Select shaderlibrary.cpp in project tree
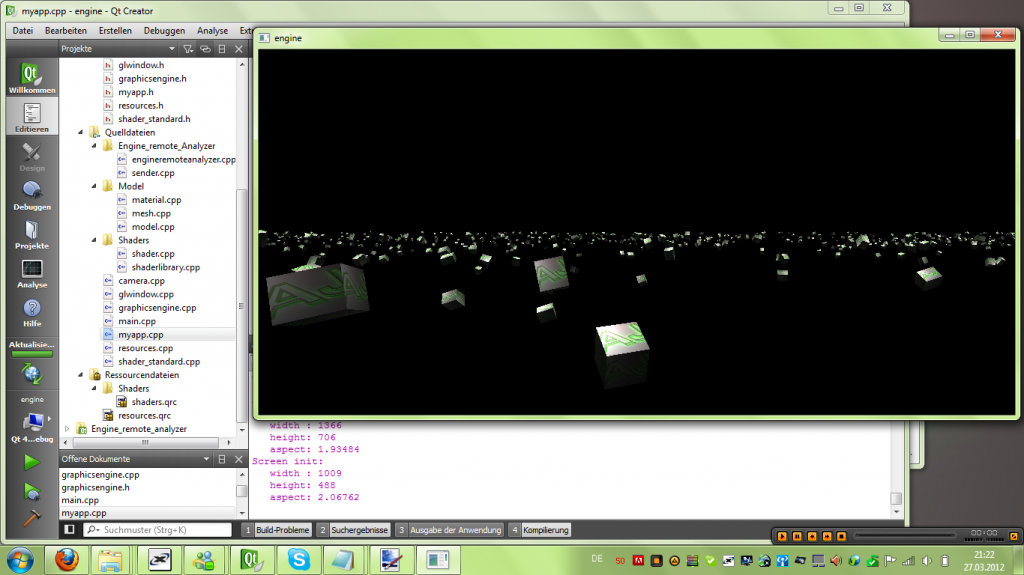Viewport: 1024px width, 575px height. pyautogui.click(x=165, y=267)
